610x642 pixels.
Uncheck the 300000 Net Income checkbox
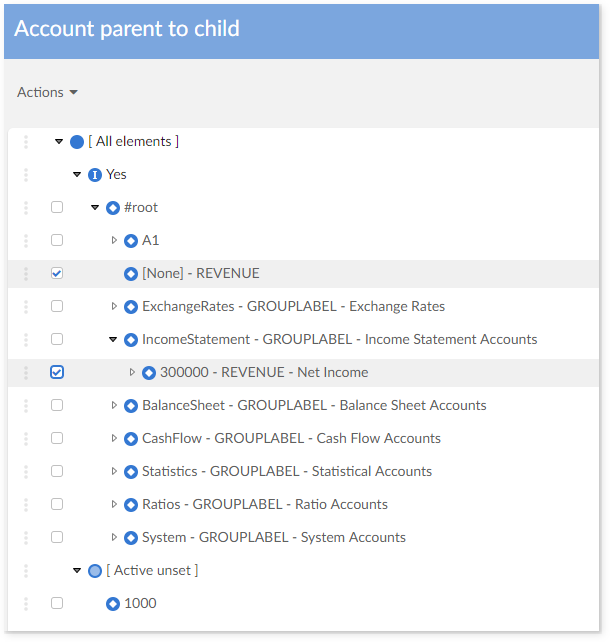pyautogui.click(x=57, y=372)
